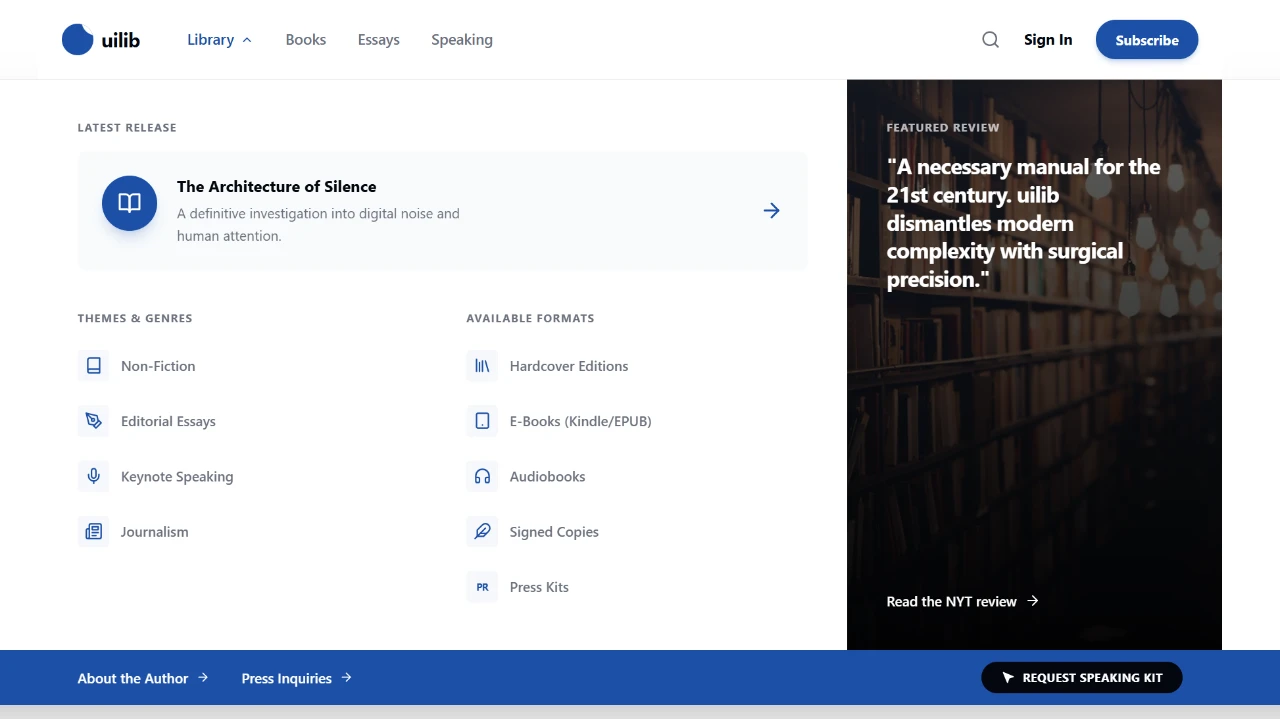1280x719 pixels.
Task: Click the Subscribe button
Action: coord(1146,40)
